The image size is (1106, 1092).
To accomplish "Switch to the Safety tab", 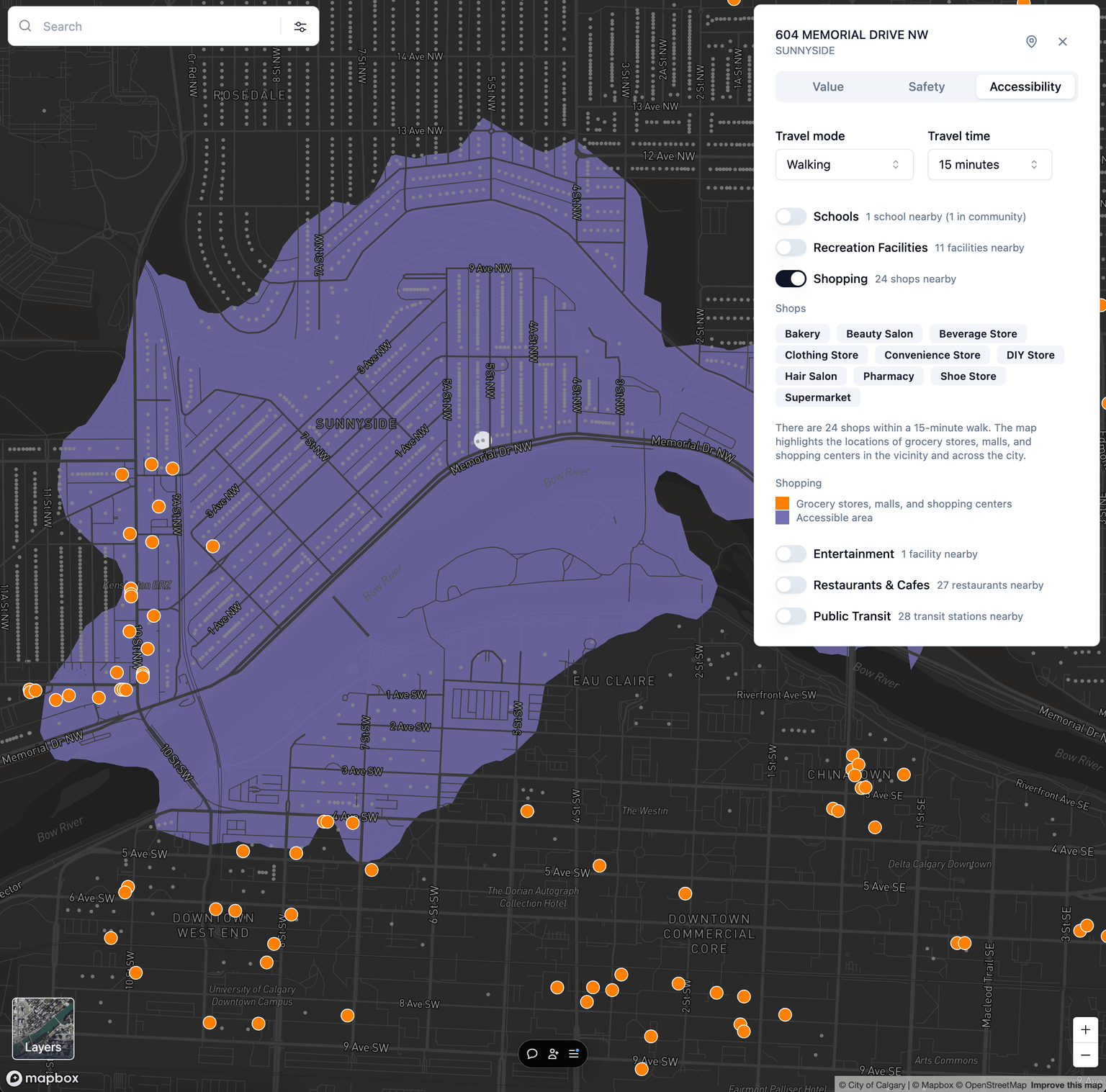I will click(926, 86).
